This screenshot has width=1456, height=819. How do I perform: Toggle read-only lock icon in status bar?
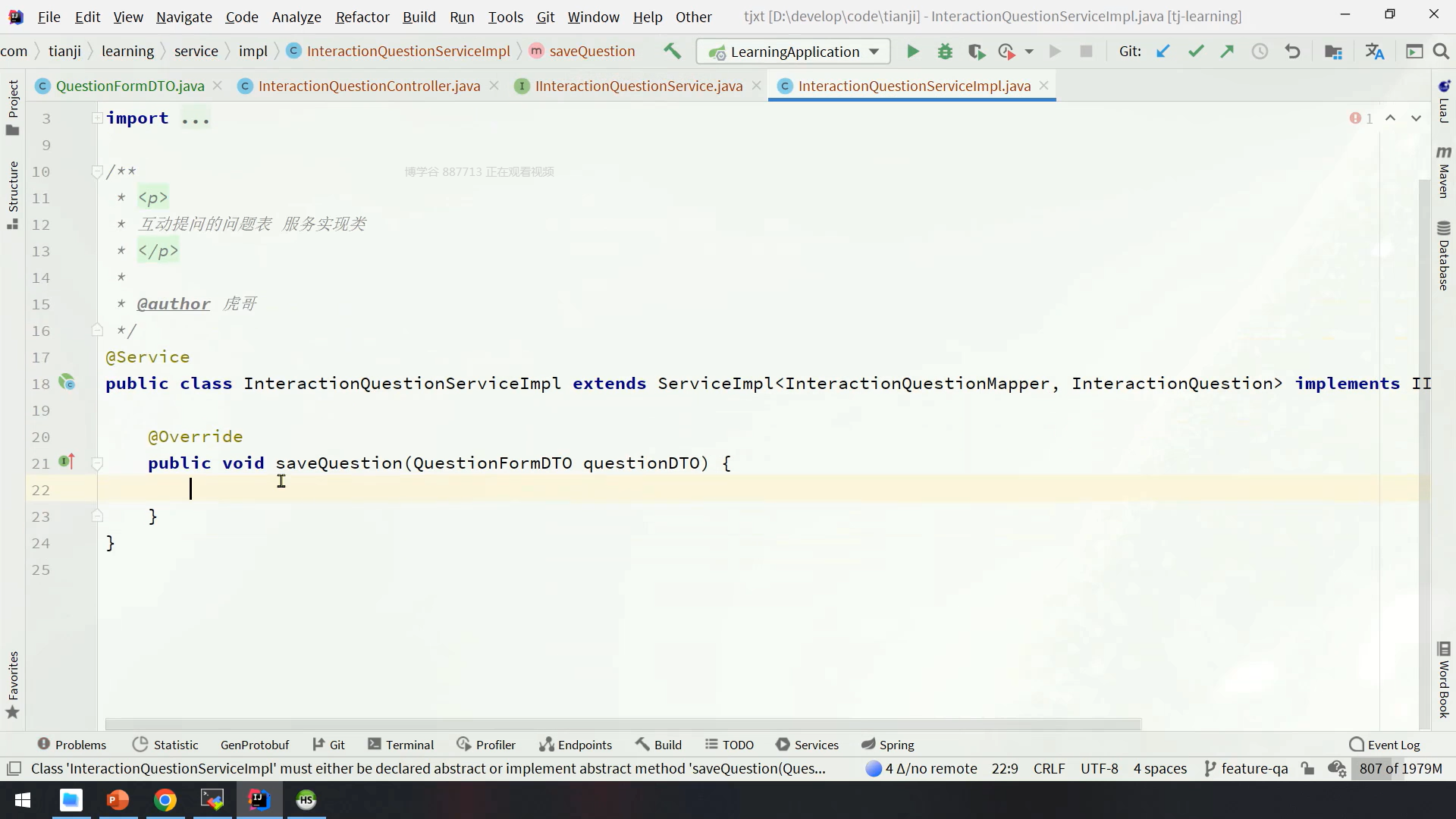1307,768
